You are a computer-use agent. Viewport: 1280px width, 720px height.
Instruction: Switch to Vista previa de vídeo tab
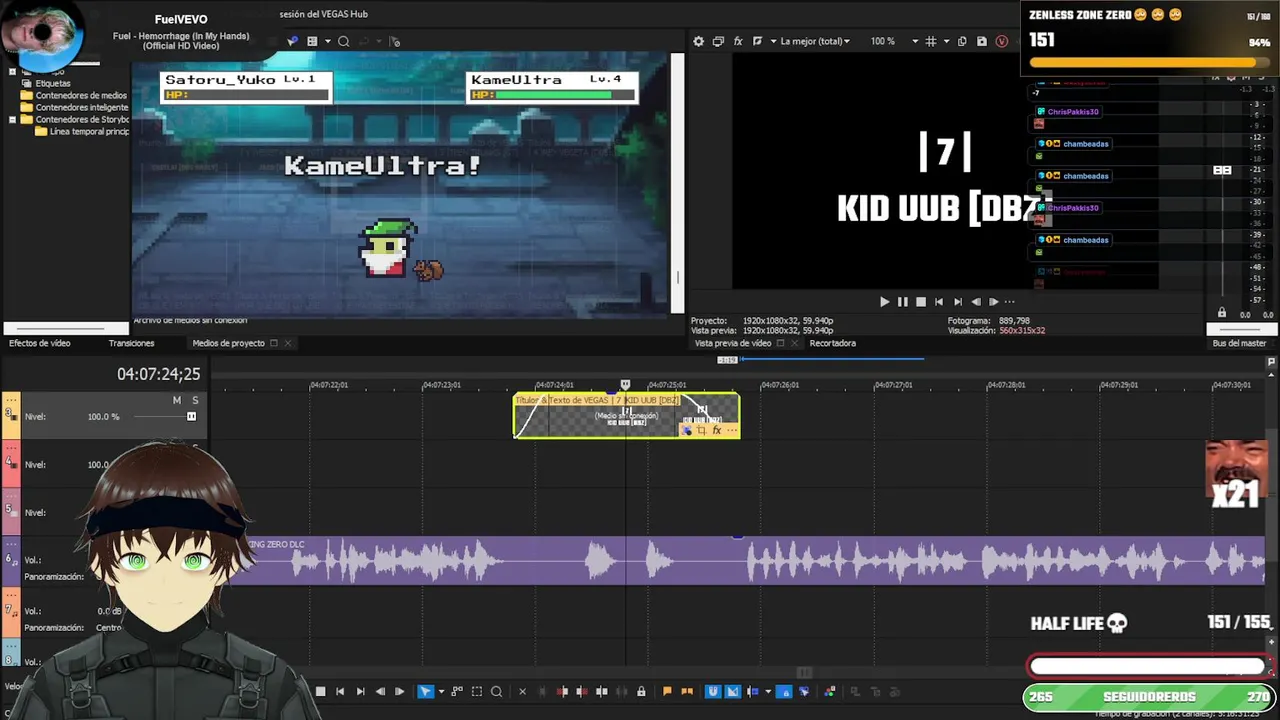pyautogui.click(x=733, y=343)
